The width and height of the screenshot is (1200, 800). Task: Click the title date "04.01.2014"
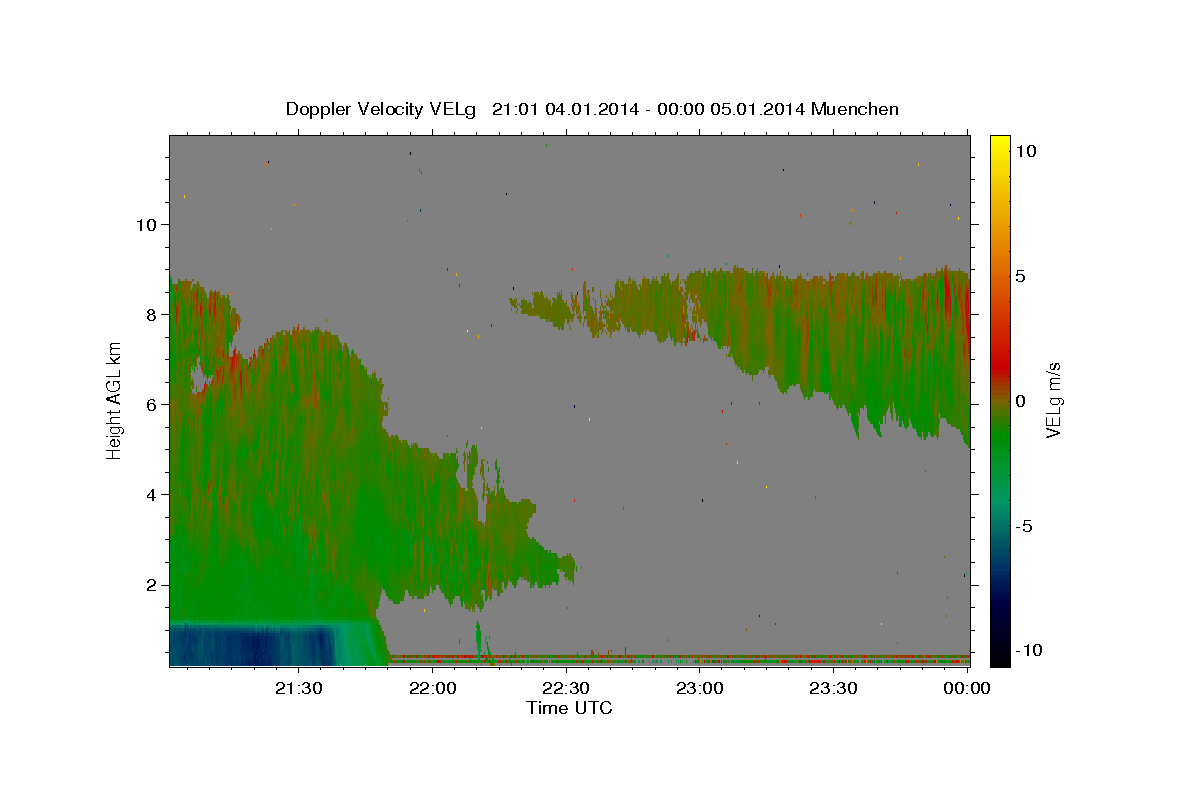[592, 109]
